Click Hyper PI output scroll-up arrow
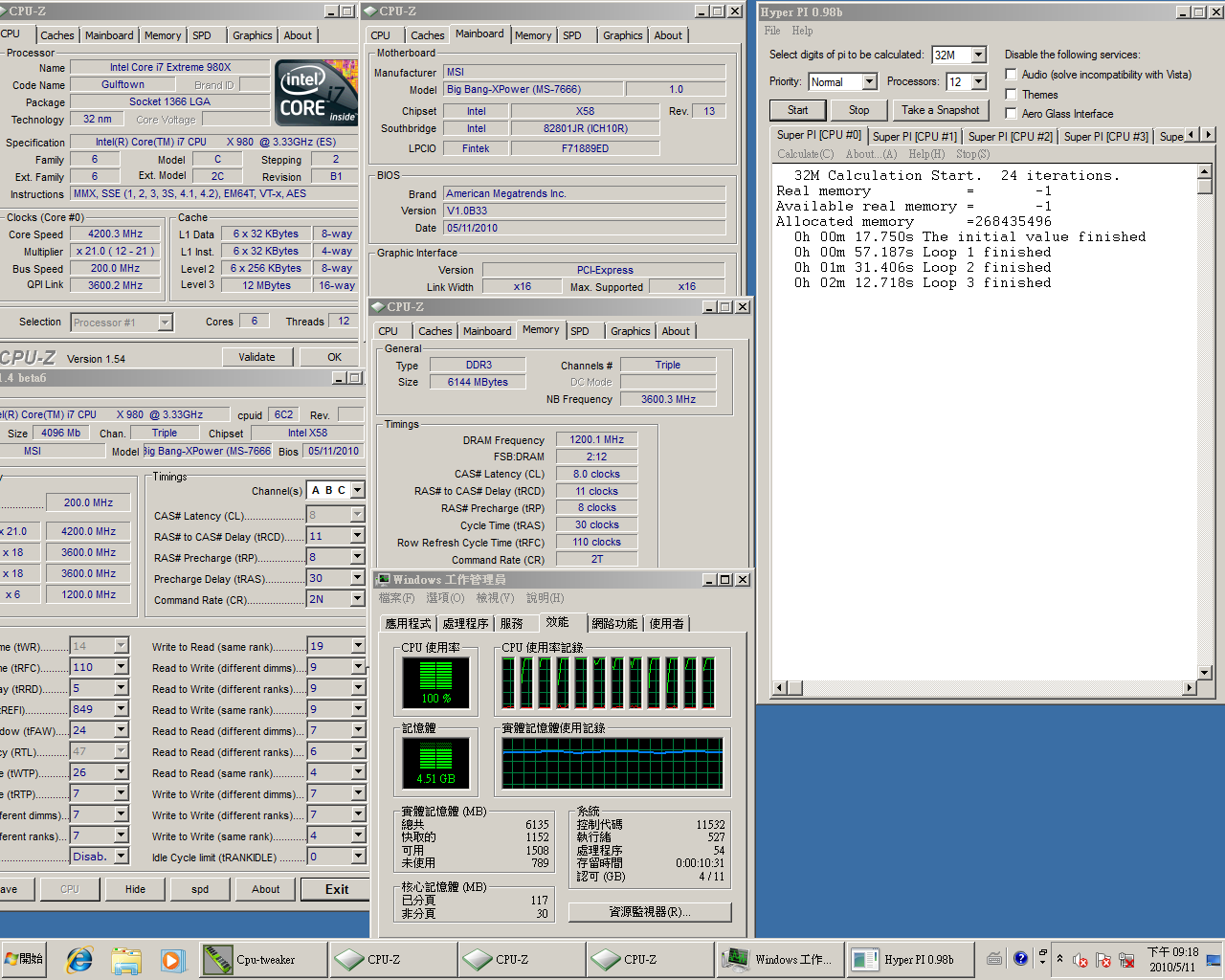Image resolution: width=1225 pixels, height=980 pixels. click(1204, 171)
